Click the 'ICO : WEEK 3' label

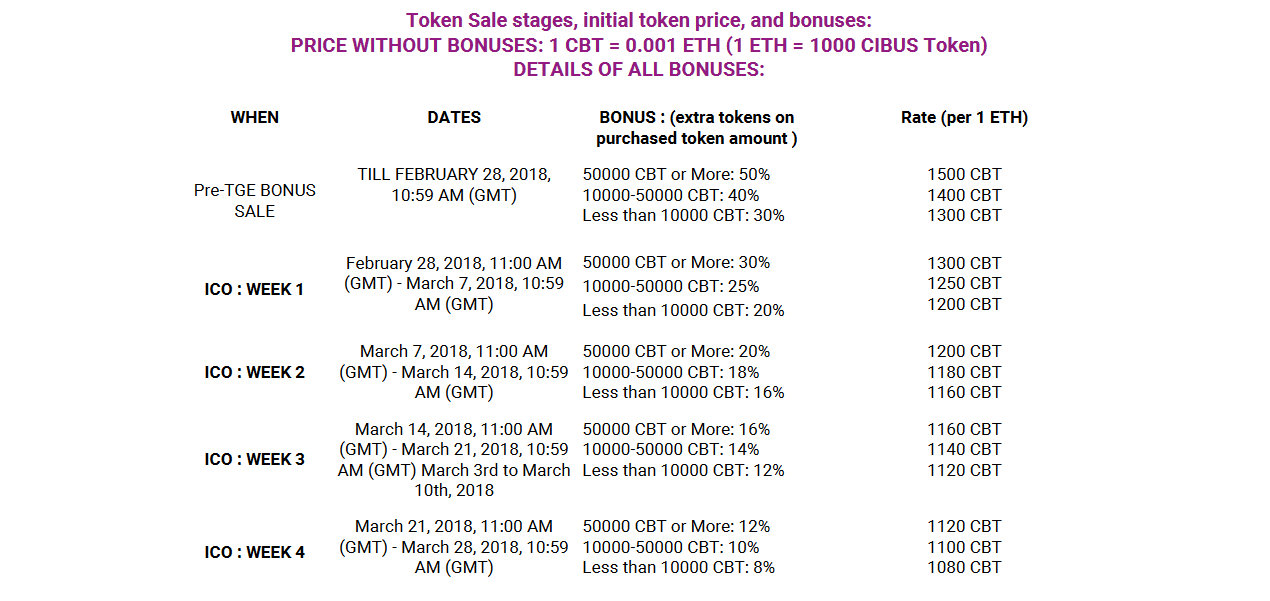[x=255, y=459]
